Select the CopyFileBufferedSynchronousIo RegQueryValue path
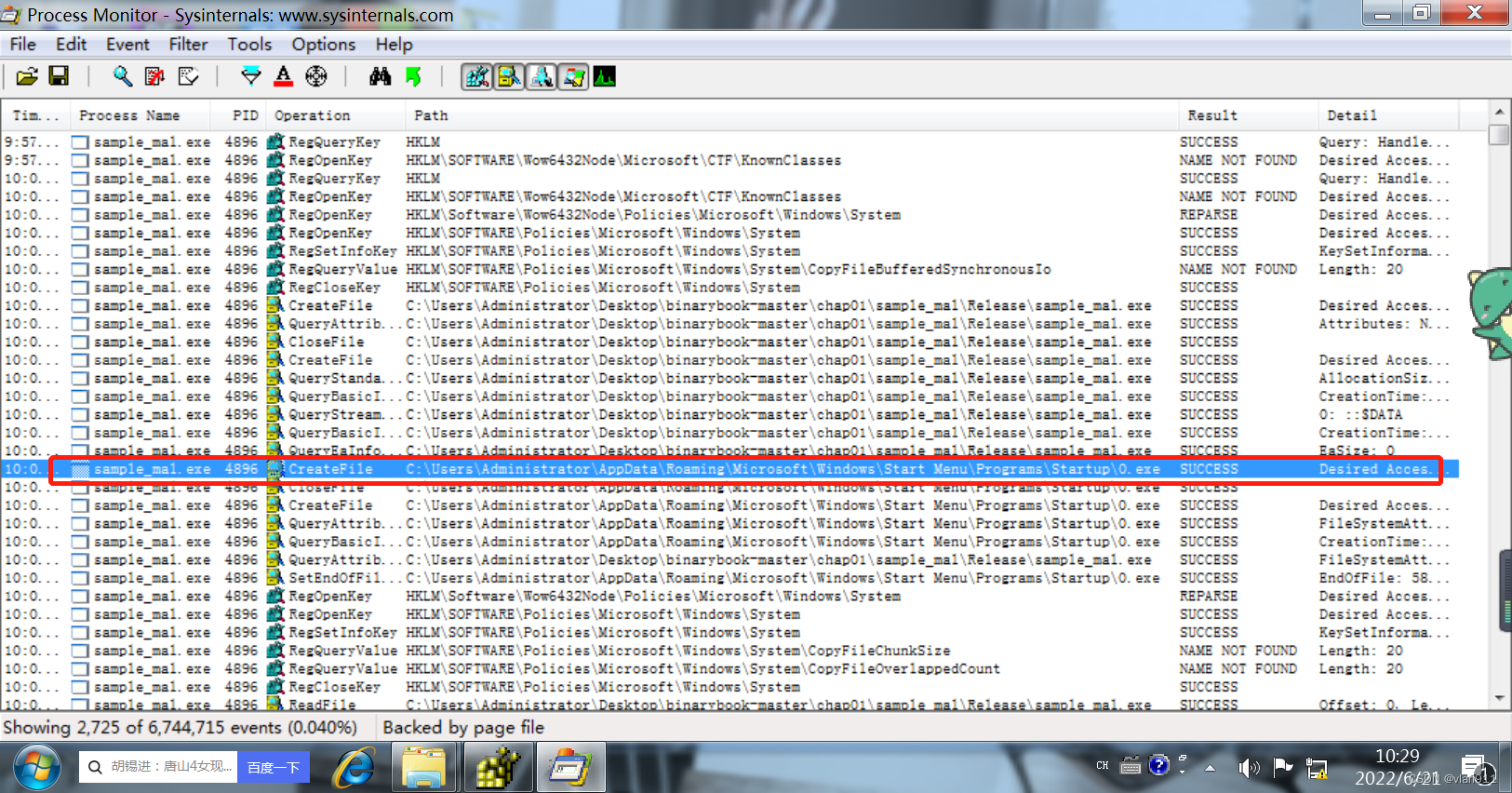1512x793 pixels. pyautogui.click(x=729, y=269)
